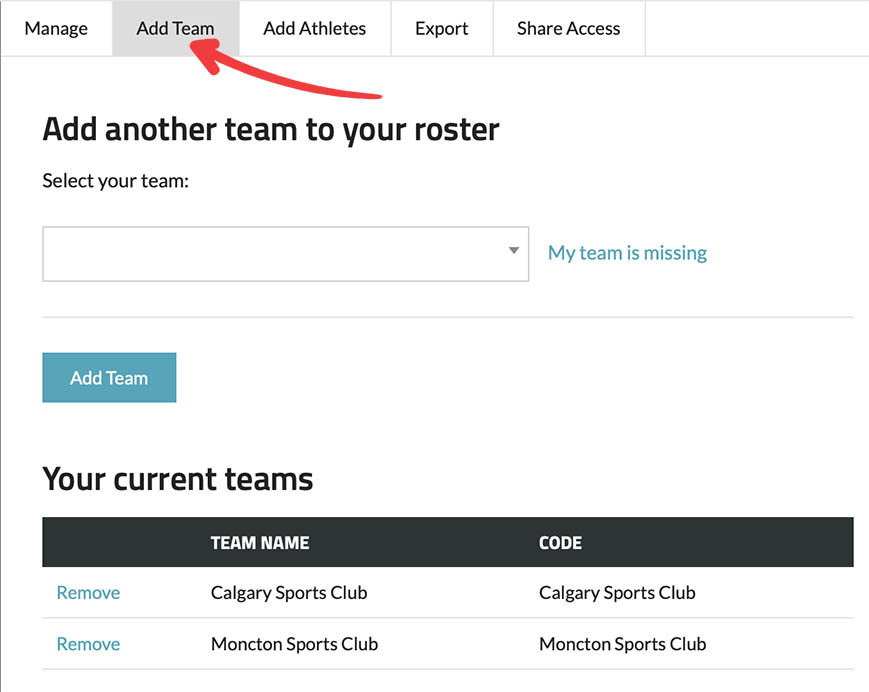The height and width of the screenshot is (692, 869).
Task: Click the My team is missing link
Action: pos(627,253)
